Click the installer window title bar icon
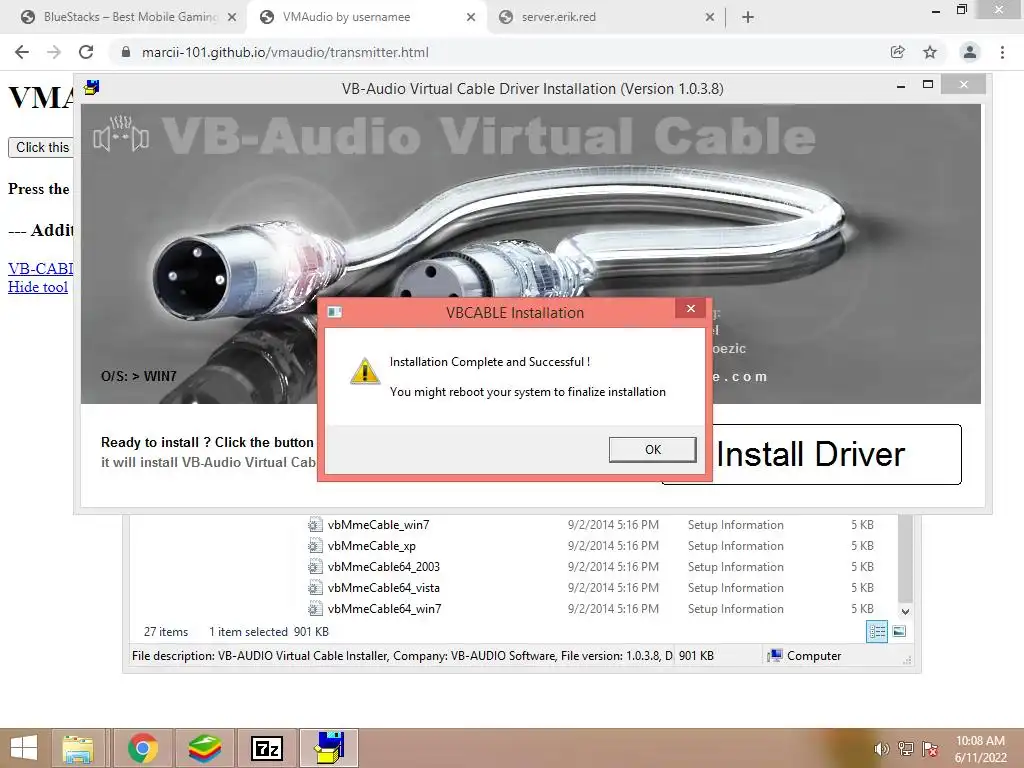 tap(92, 88)
